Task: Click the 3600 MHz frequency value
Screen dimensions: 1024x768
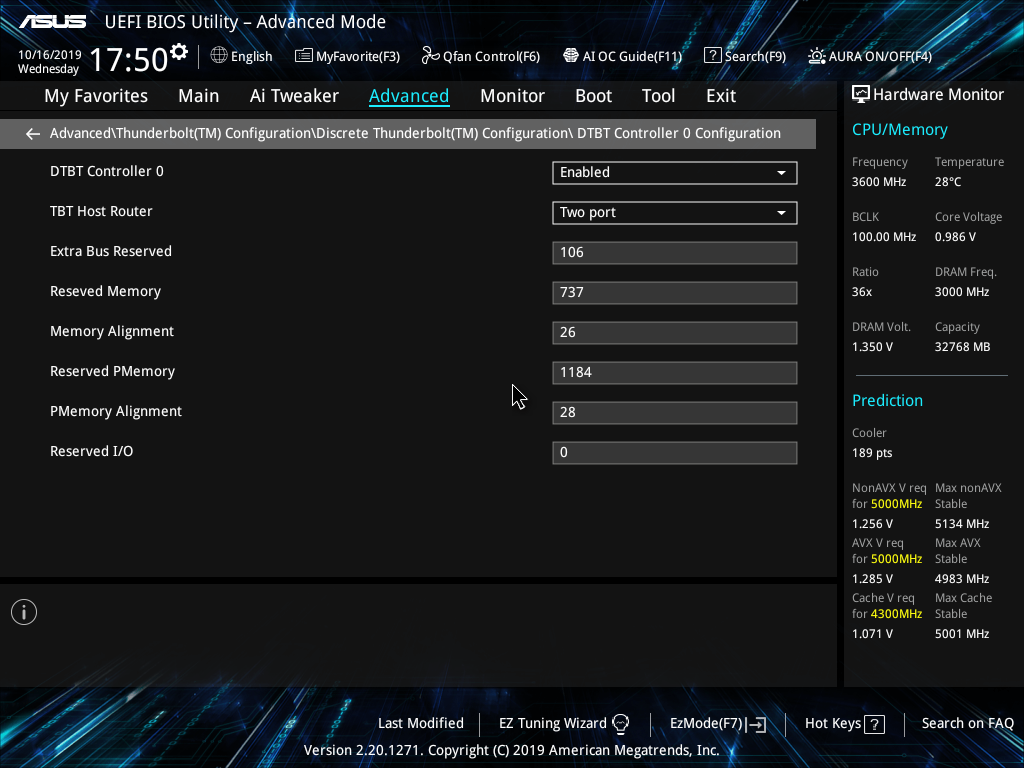Action: [x=878, y=182]
